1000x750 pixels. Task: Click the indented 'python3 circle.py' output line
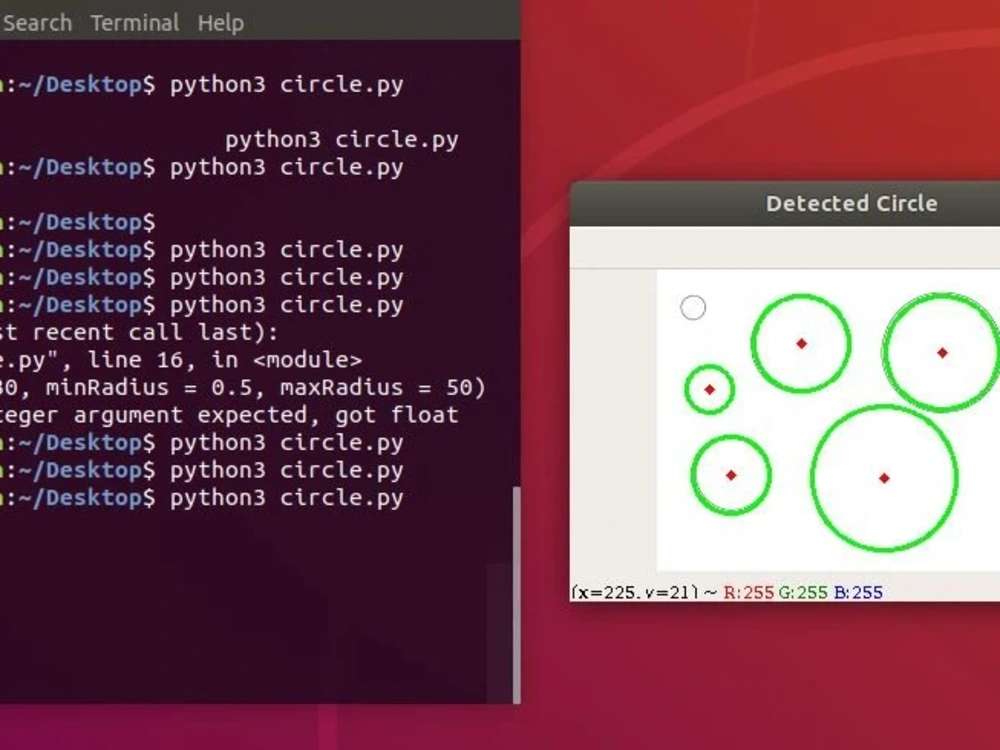tap(341, 140)
